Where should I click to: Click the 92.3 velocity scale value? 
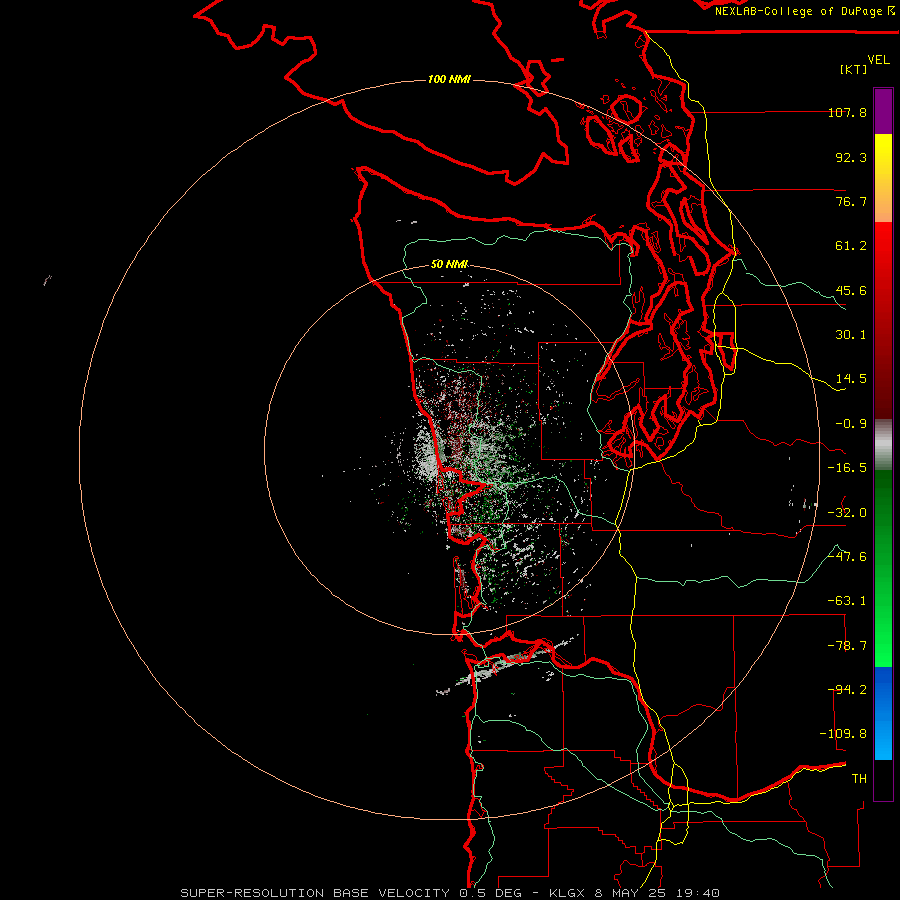[851, 157]
